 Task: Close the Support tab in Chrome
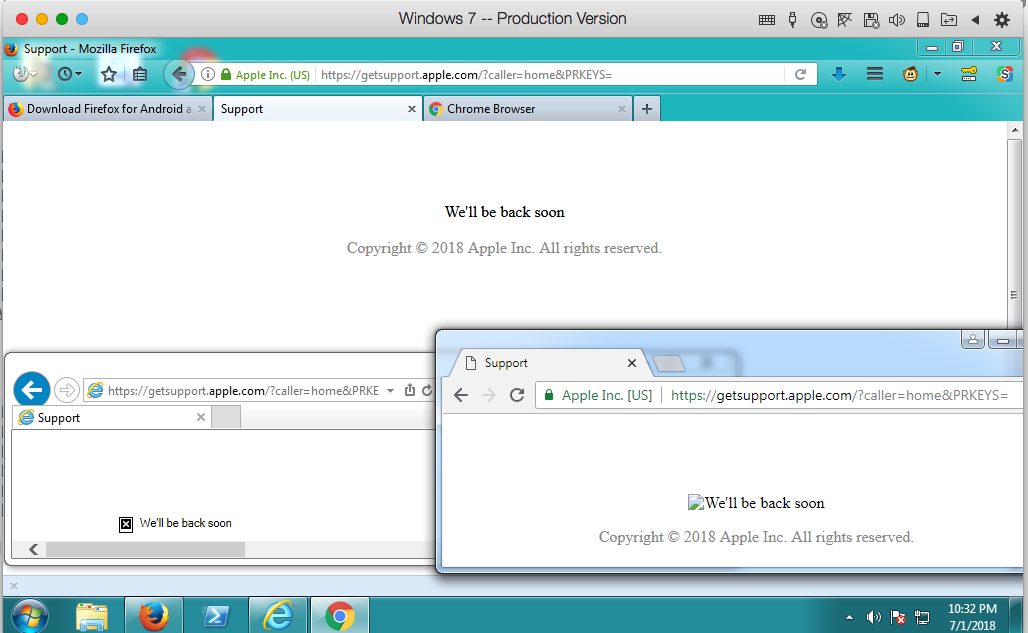coord(632,363)
